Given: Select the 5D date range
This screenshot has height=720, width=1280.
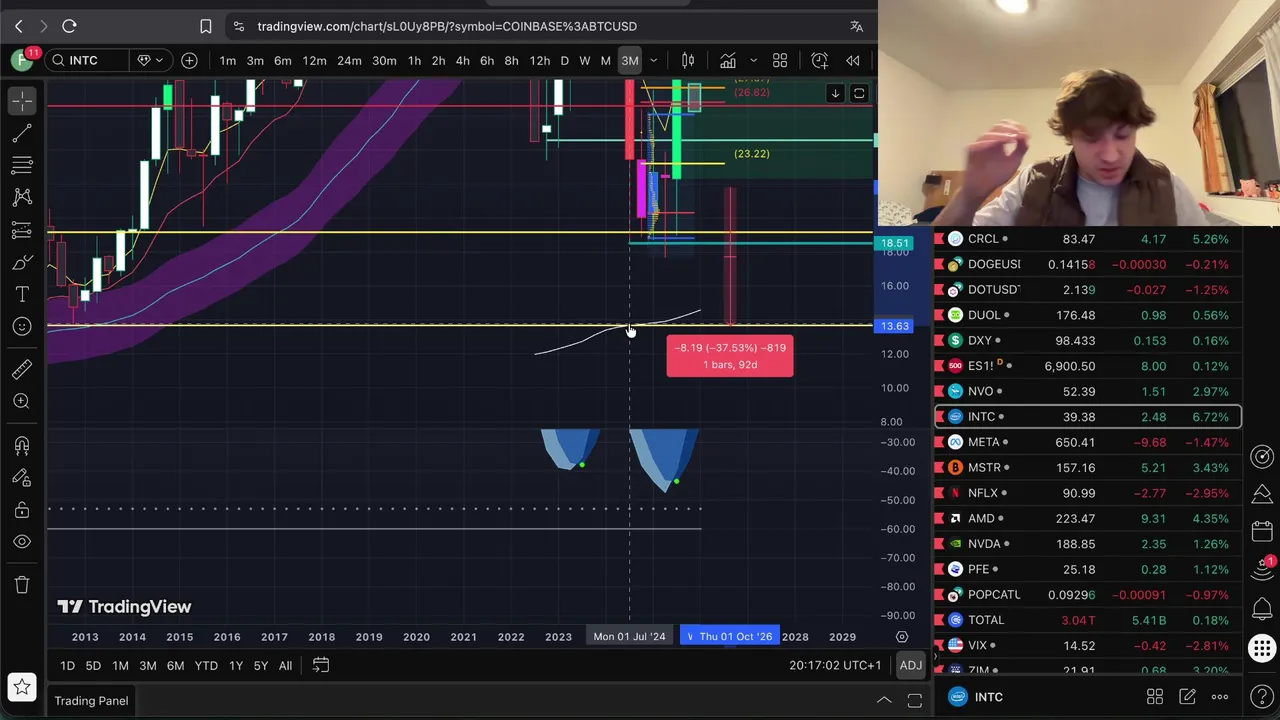Looking at the screenshot, I should click(93, 666).
